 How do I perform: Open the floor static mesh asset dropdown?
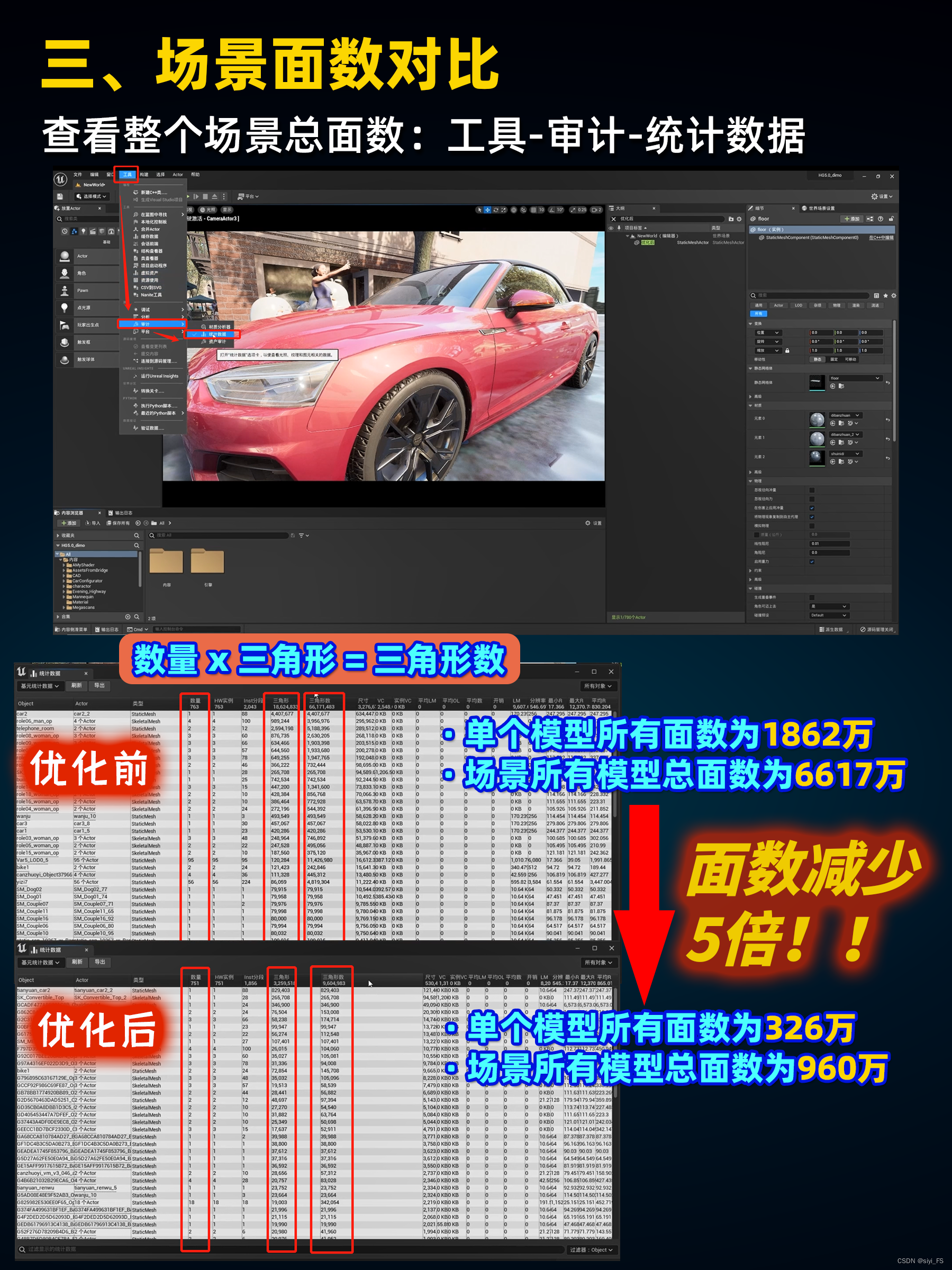(x=856, y=378)
